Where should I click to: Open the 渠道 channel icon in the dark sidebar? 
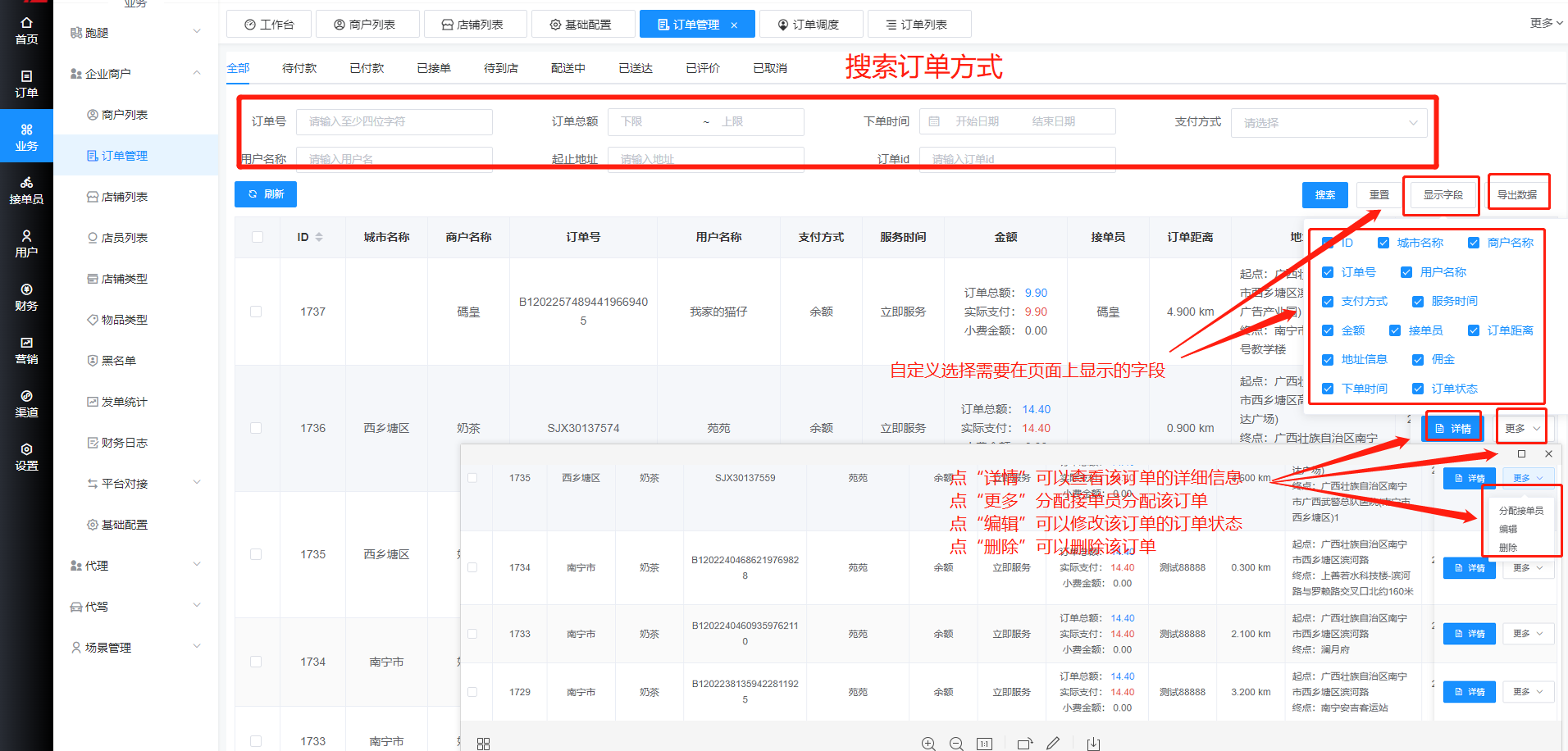(26, 403)
